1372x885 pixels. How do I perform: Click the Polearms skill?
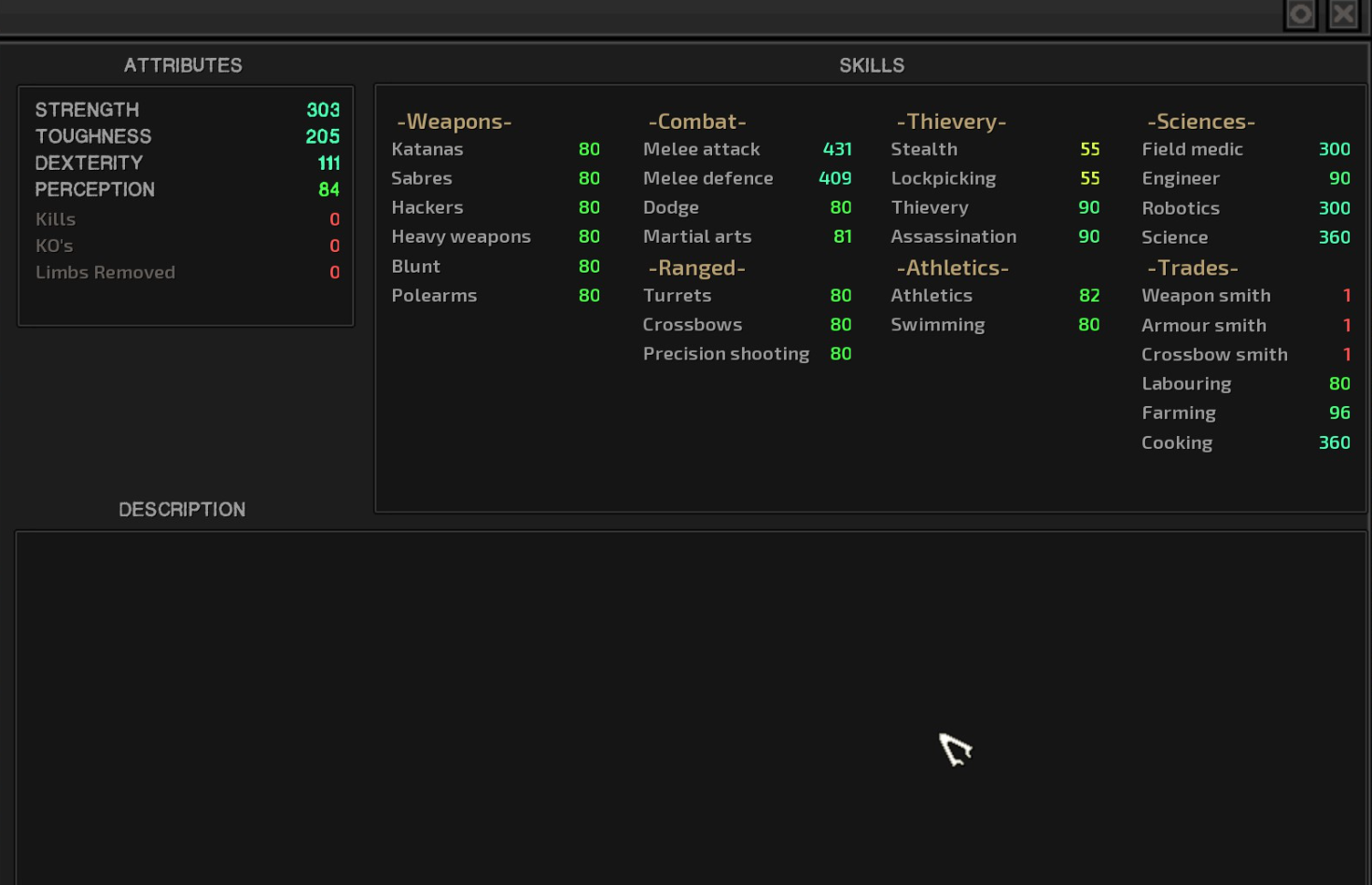(496, 295)
